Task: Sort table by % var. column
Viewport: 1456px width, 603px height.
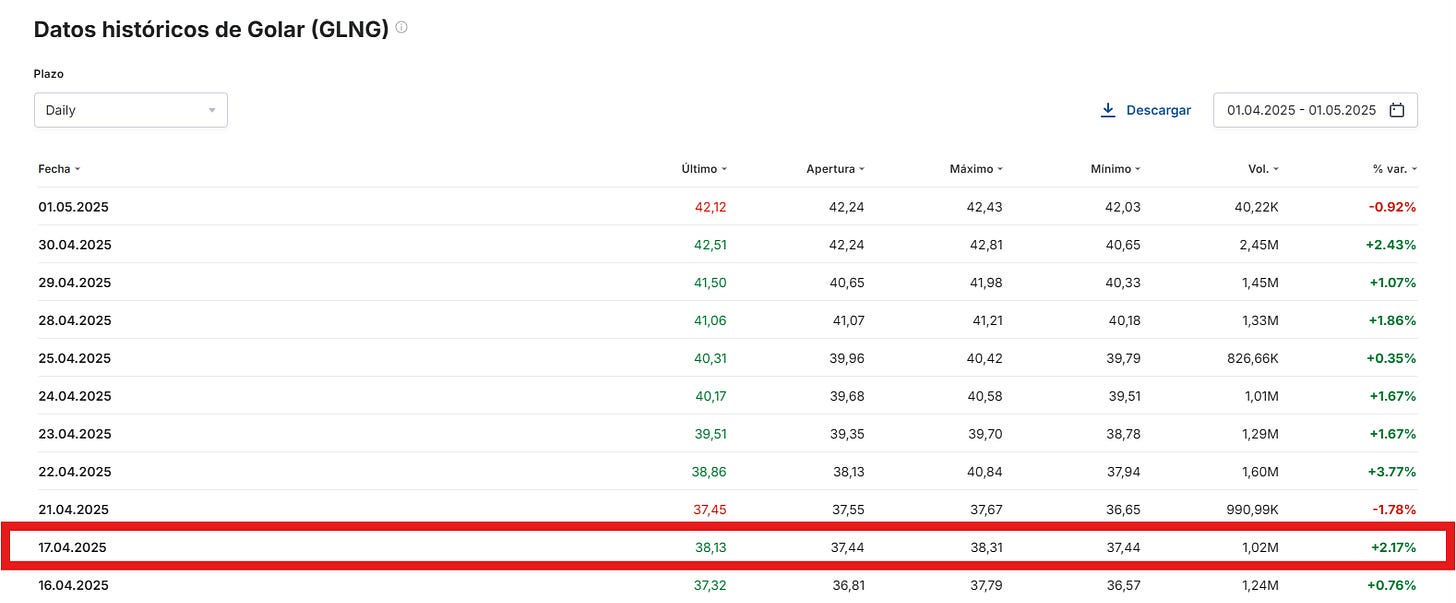Action: [x=1394, y=169]
